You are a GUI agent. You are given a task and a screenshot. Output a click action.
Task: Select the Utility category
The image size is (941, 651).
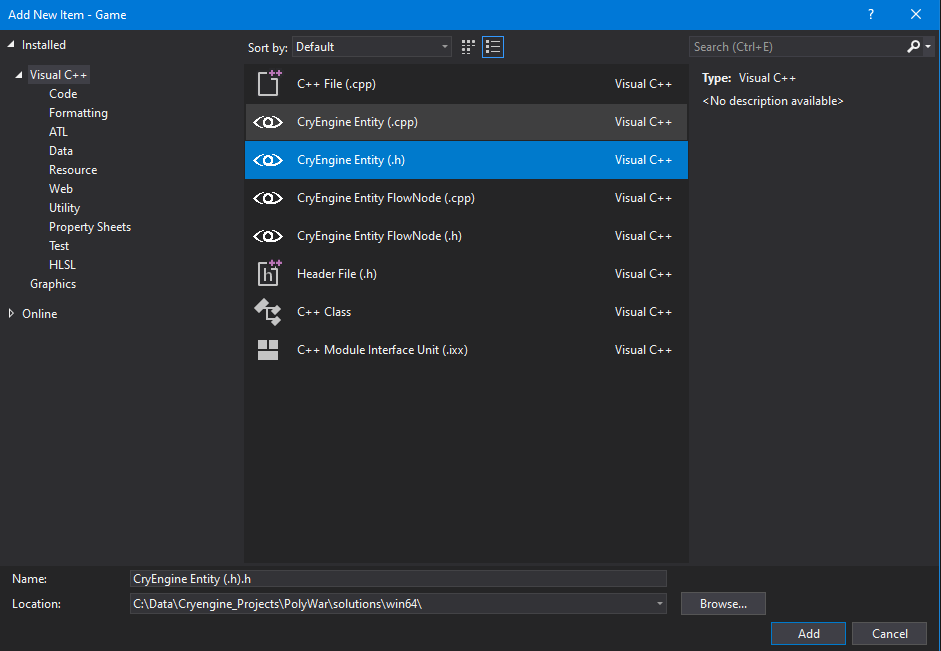[64, 208]
